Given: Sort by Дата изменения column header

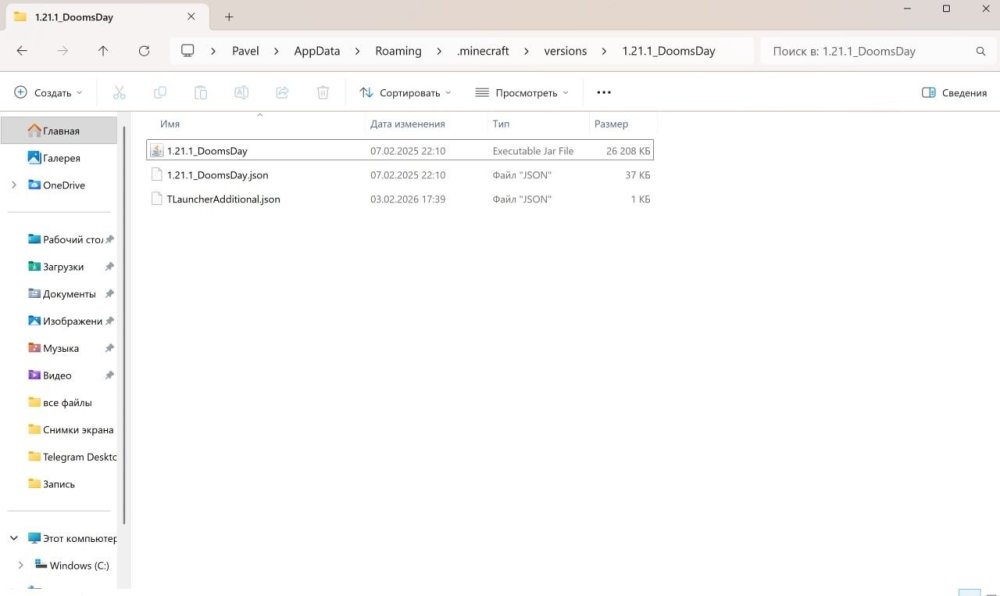Looking at the screenshot, I should click(x=408, y=124).
